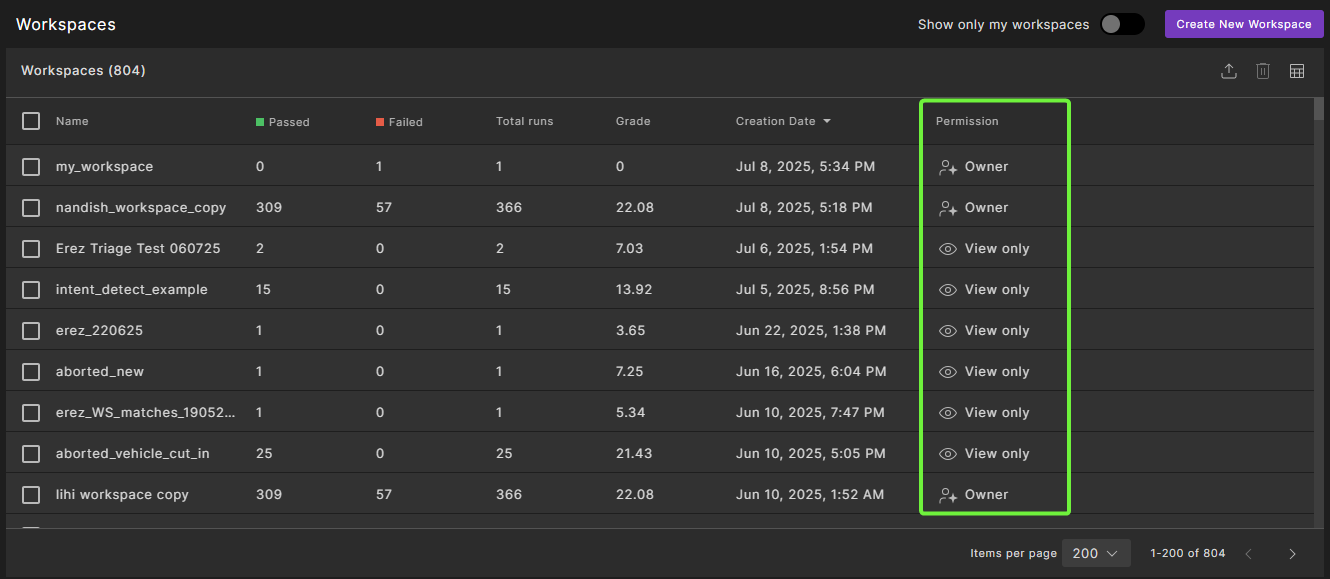
Task: Click the previous page arrow
Action: click(x=1248, y=554)
